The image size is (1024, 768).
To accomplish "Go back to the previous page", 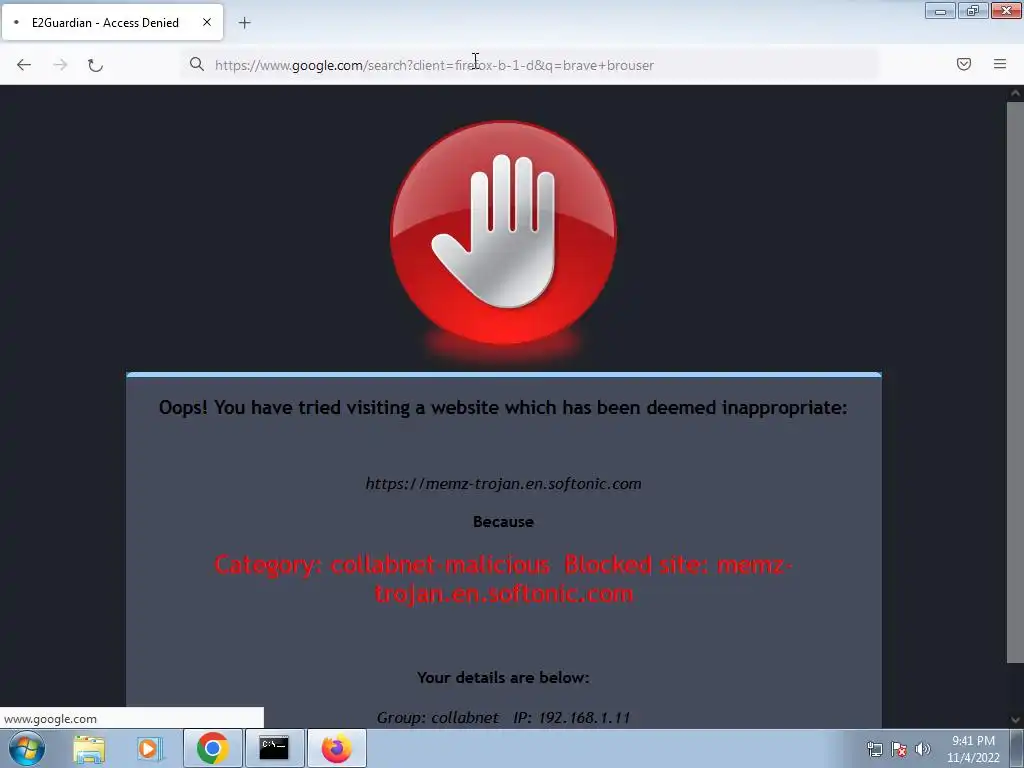I will [x=24, y=65].
